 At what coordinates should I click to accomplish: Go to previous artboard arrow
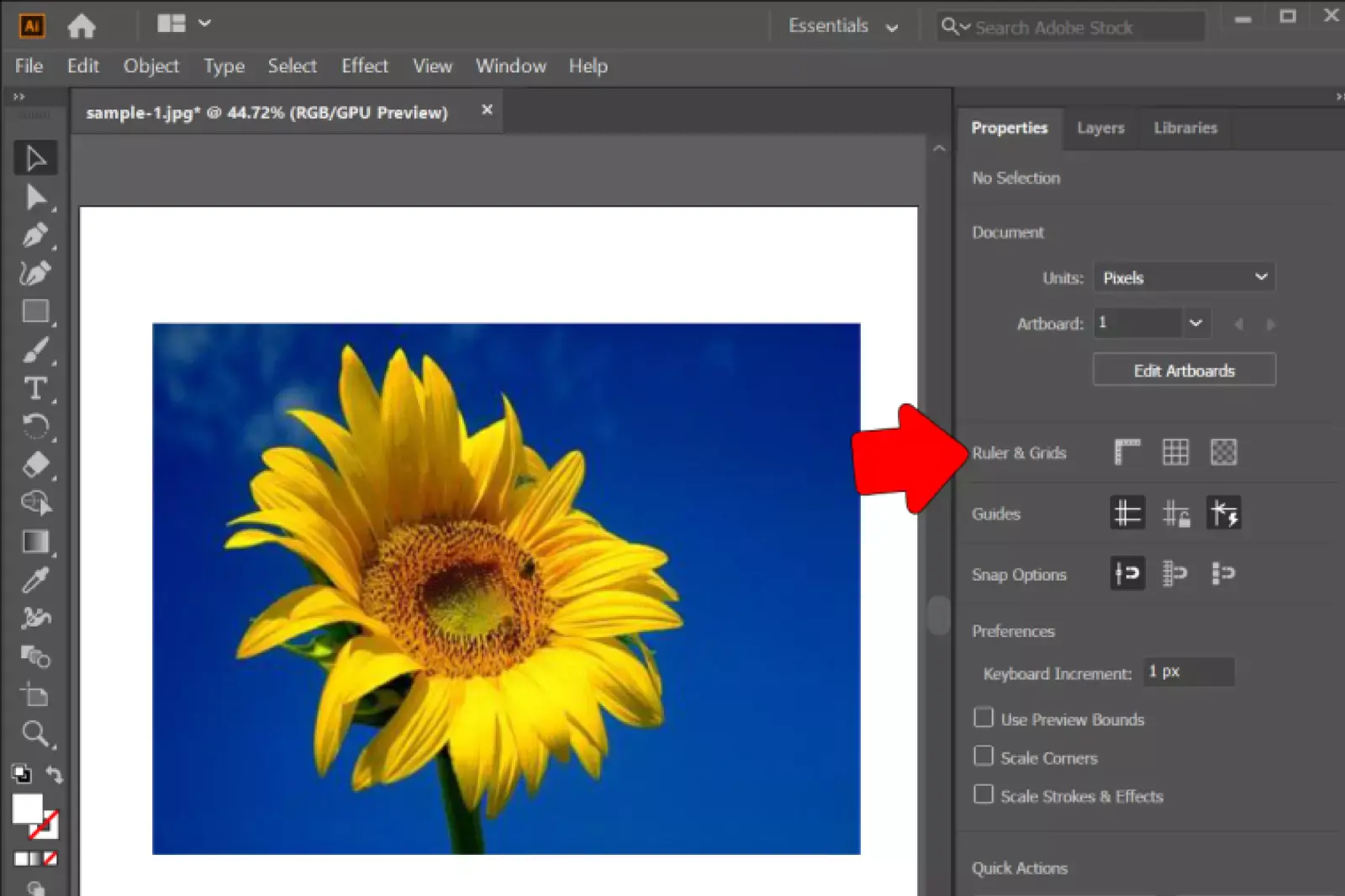1237,324
